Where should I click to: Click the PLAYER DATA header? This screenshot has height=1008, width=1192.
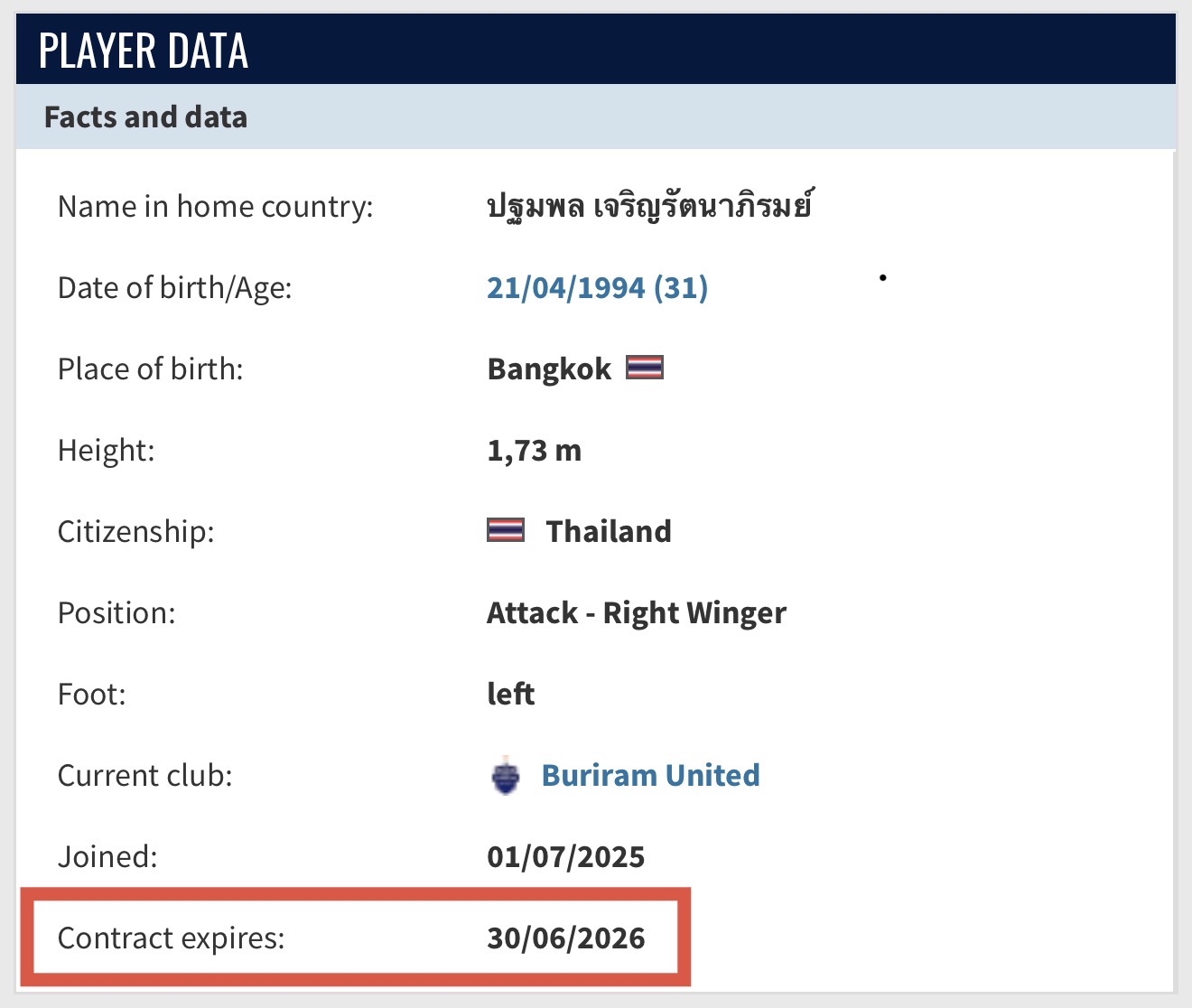point(144,51)
